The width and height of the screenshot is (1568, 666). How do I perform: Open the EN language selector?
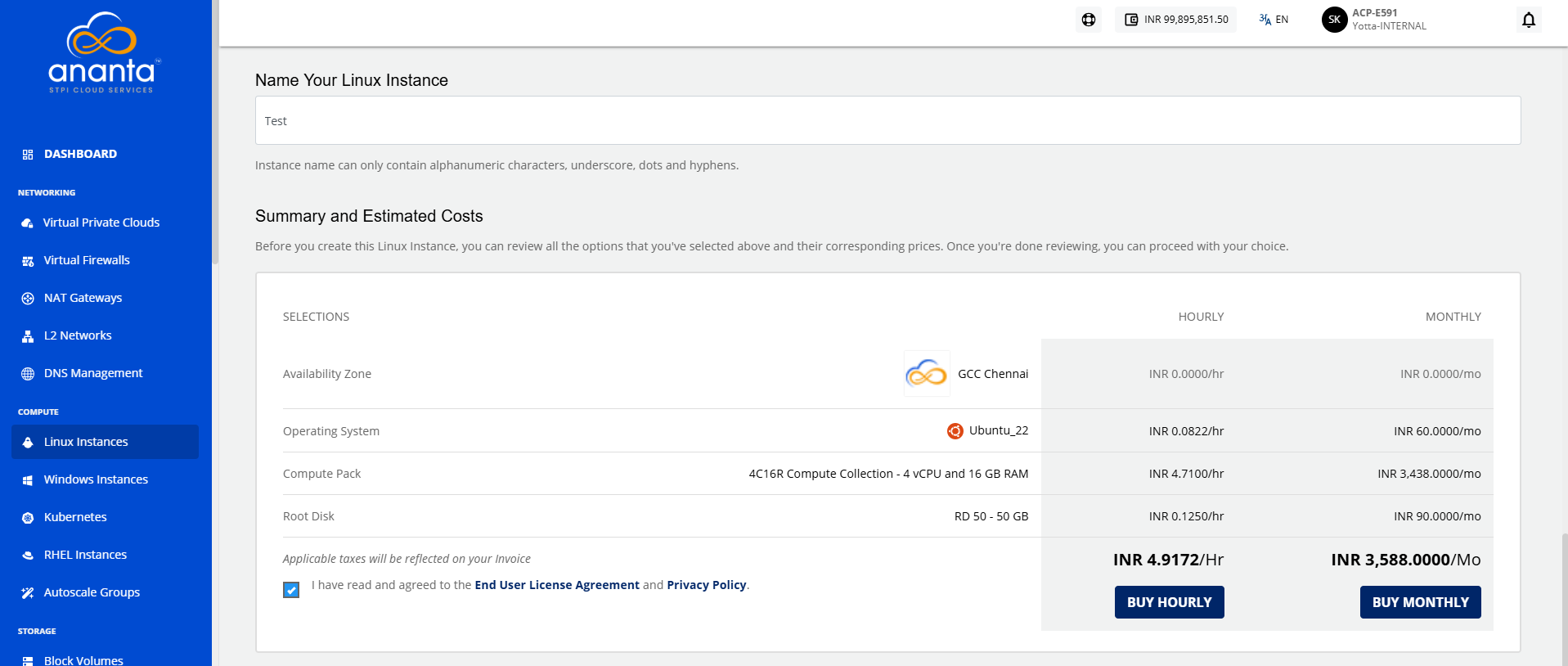1274,20
